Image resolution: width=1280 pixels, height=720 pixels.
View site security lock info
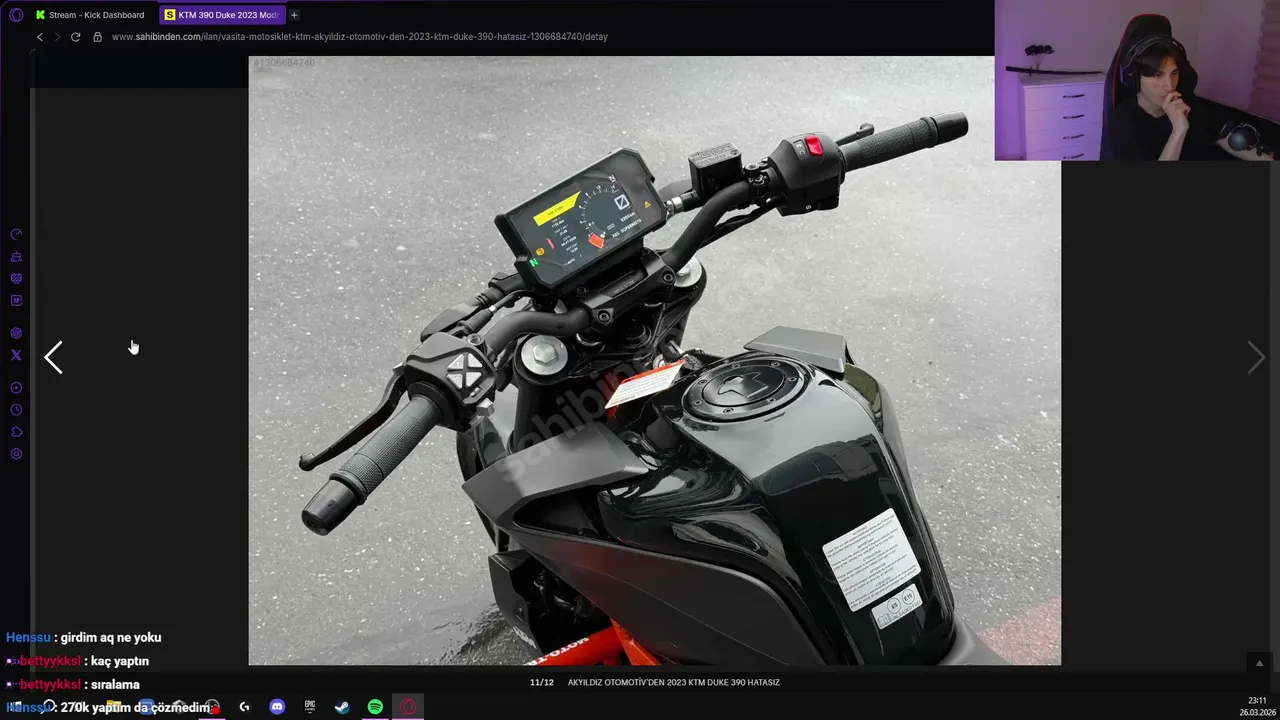tap(97, 37)
